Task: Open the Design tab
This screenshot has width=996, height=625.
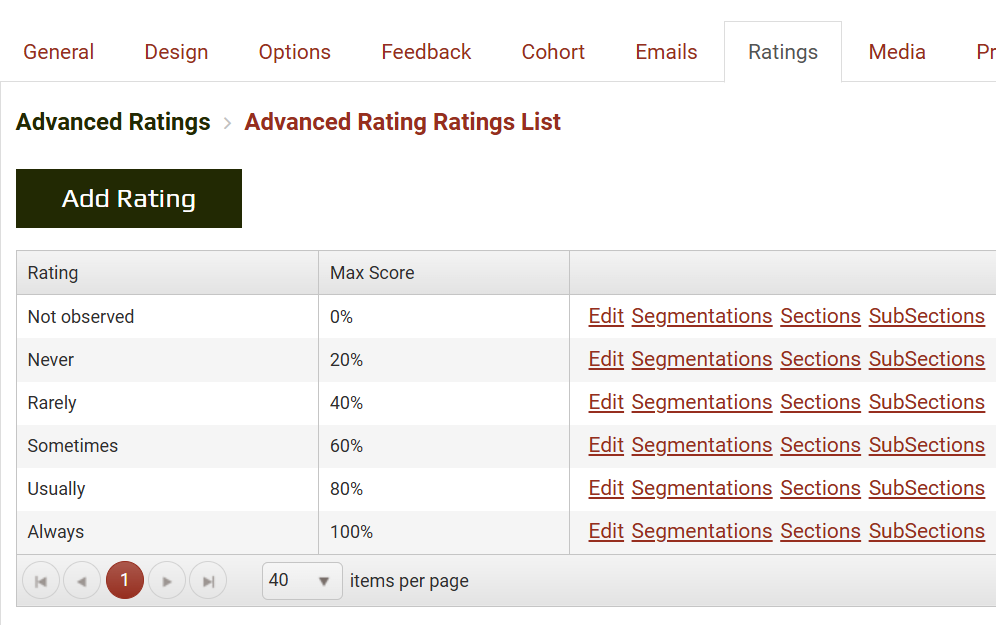Action: click(176, 52)
